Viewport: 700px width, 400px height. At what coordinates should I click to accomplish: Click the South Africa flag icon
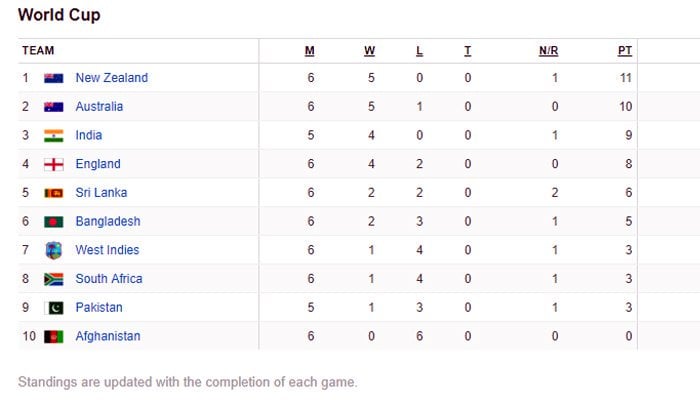[x=54, y=279]
